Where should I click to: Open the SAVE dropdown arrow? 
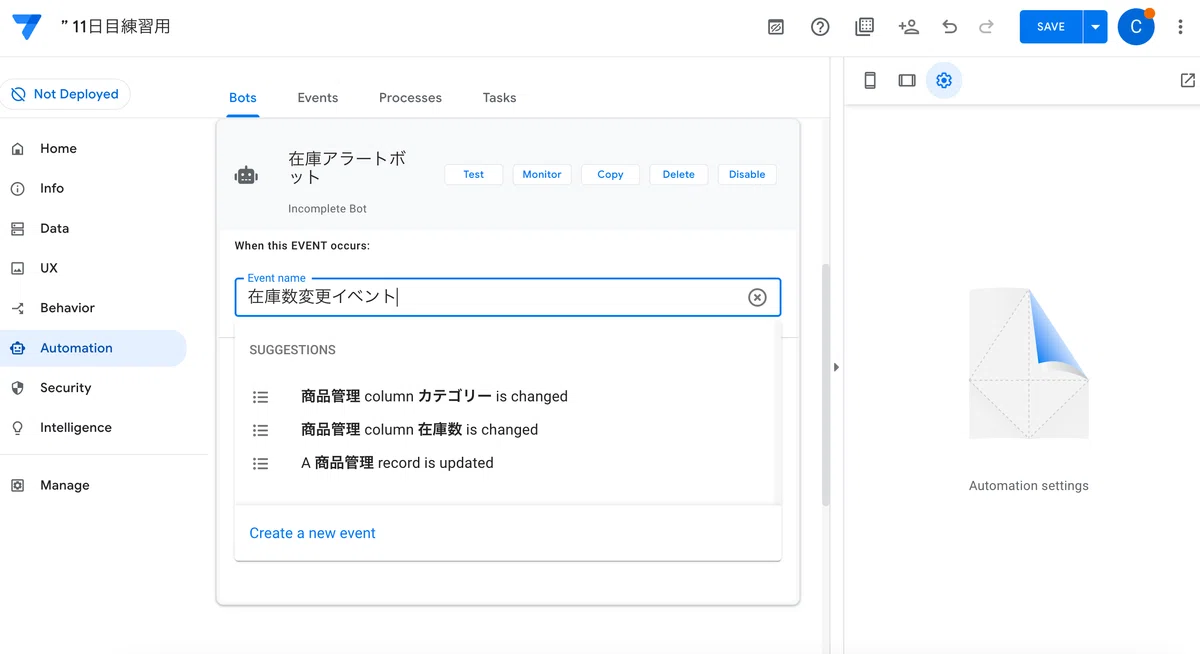coord(1096,27)
